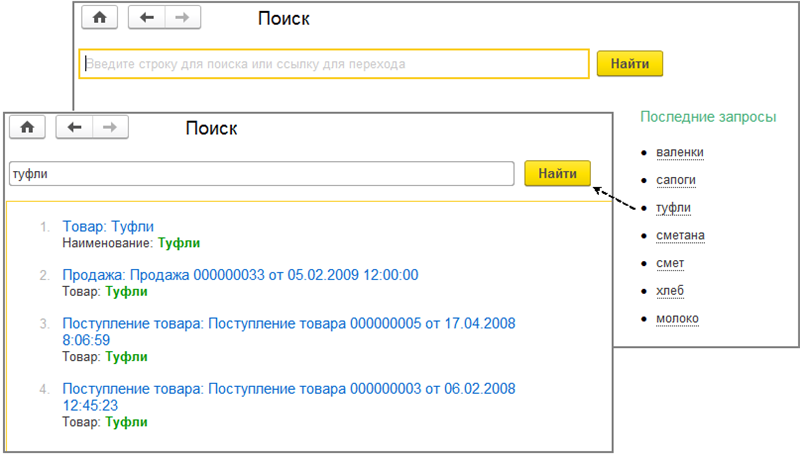This screenshot has height=458, width=800.
Task: Select recent query хлеб
Action: coord(670,291)
